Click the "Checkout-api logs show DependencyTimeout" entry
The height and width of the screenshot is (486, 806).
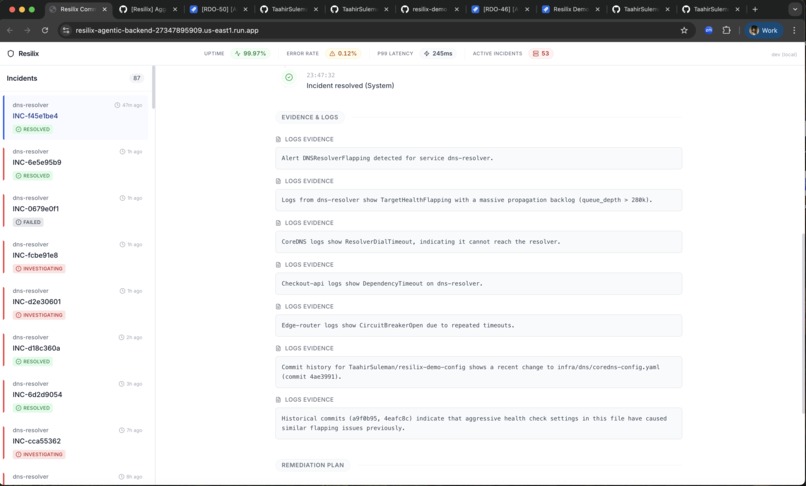click(x=479, y=283)
